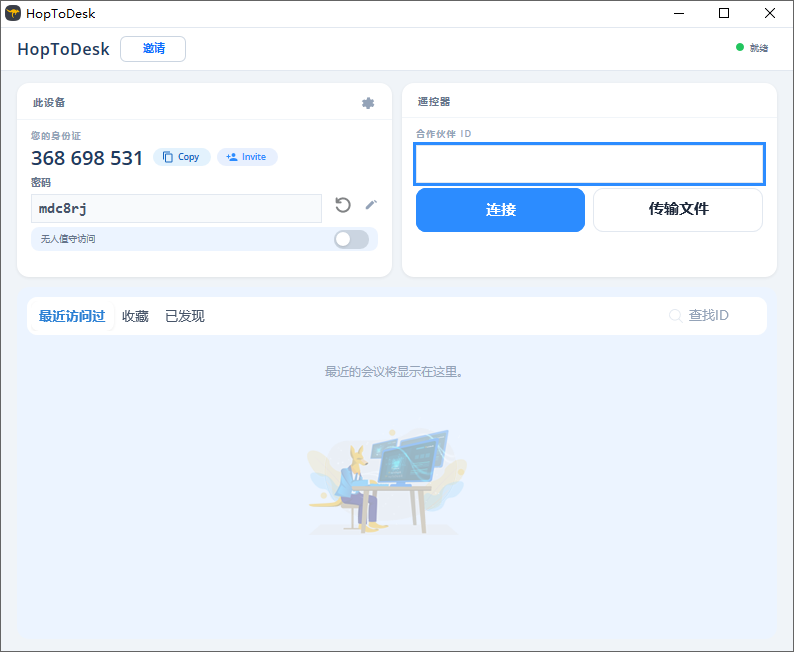This screenshot has height=652, width=794.
Task: Click the 您的身份证 label
Action: tap(56, 136)
